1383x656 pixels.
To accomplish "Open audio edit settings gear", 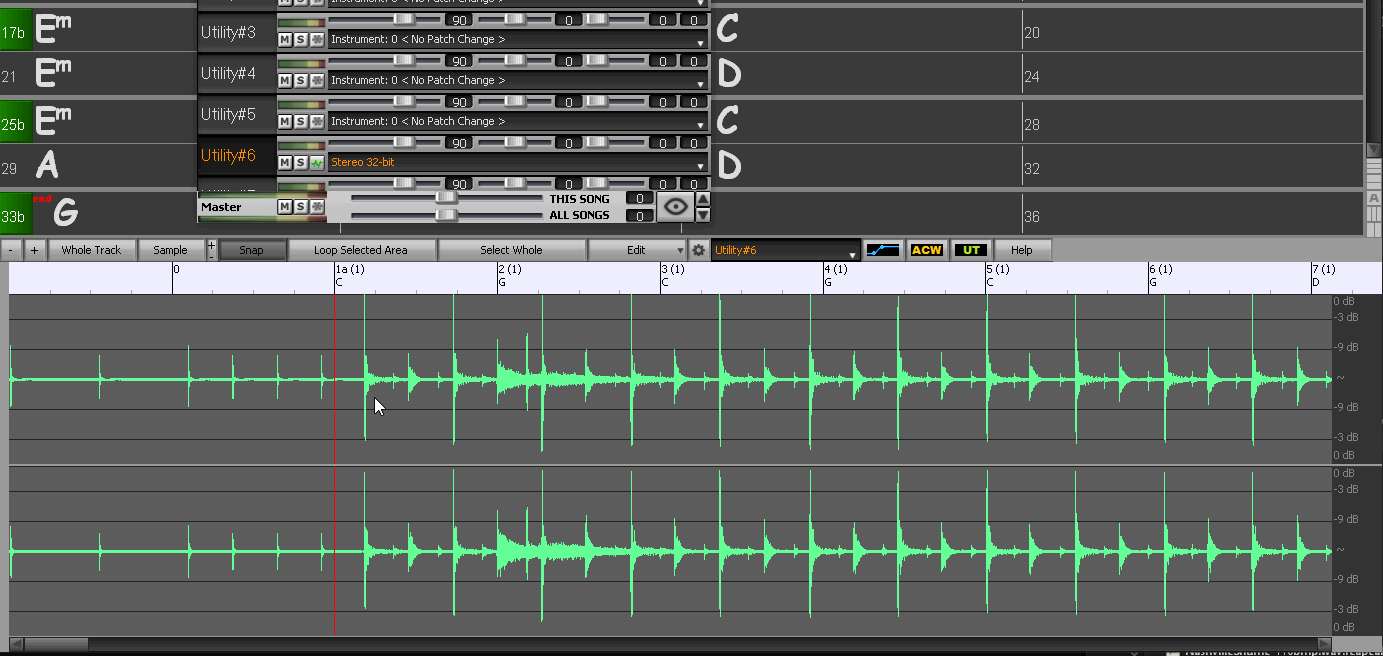I will (x=699, y=250).
